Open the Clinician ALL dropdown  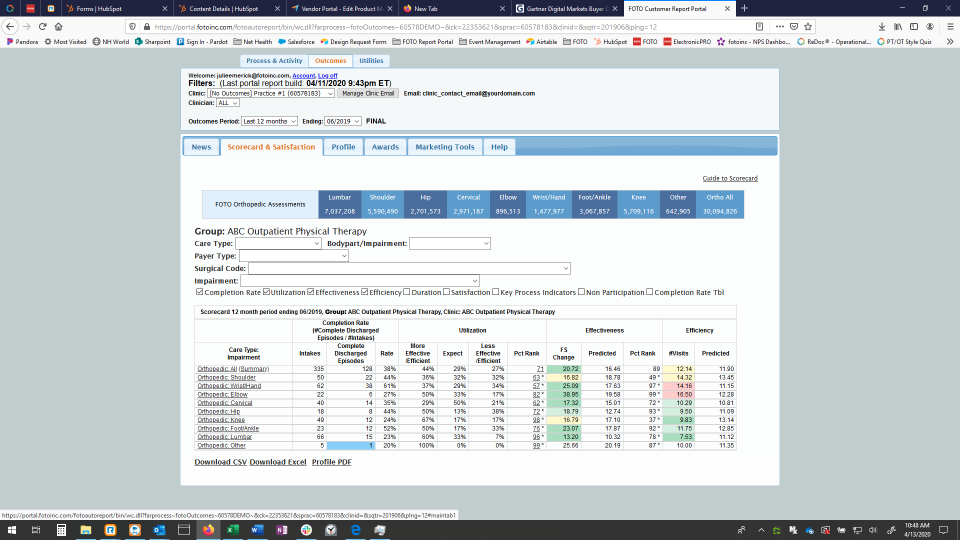click(x=227, y=103)
